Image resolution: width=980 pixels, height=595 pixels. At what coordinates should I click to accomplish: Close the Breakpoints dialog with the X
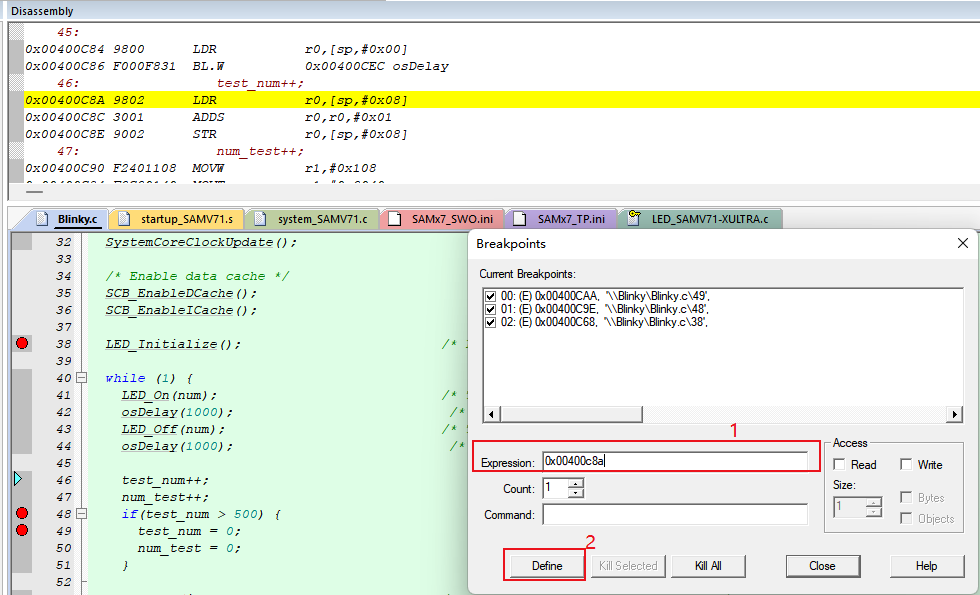[x=962, y=243]
